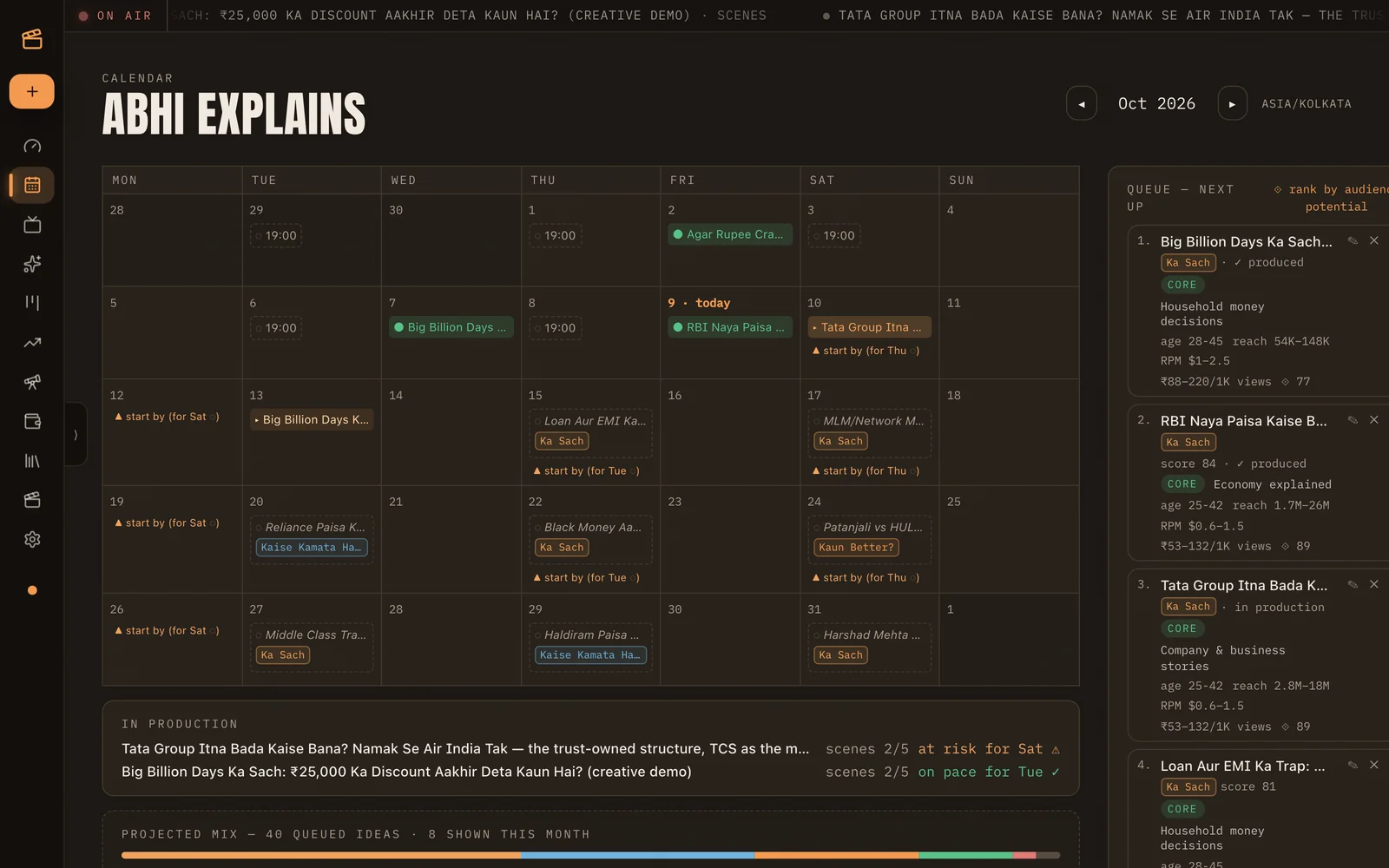Select the empty 19:00 slot on Sep 29
1389x868 pixels.
tap(276, 235)
